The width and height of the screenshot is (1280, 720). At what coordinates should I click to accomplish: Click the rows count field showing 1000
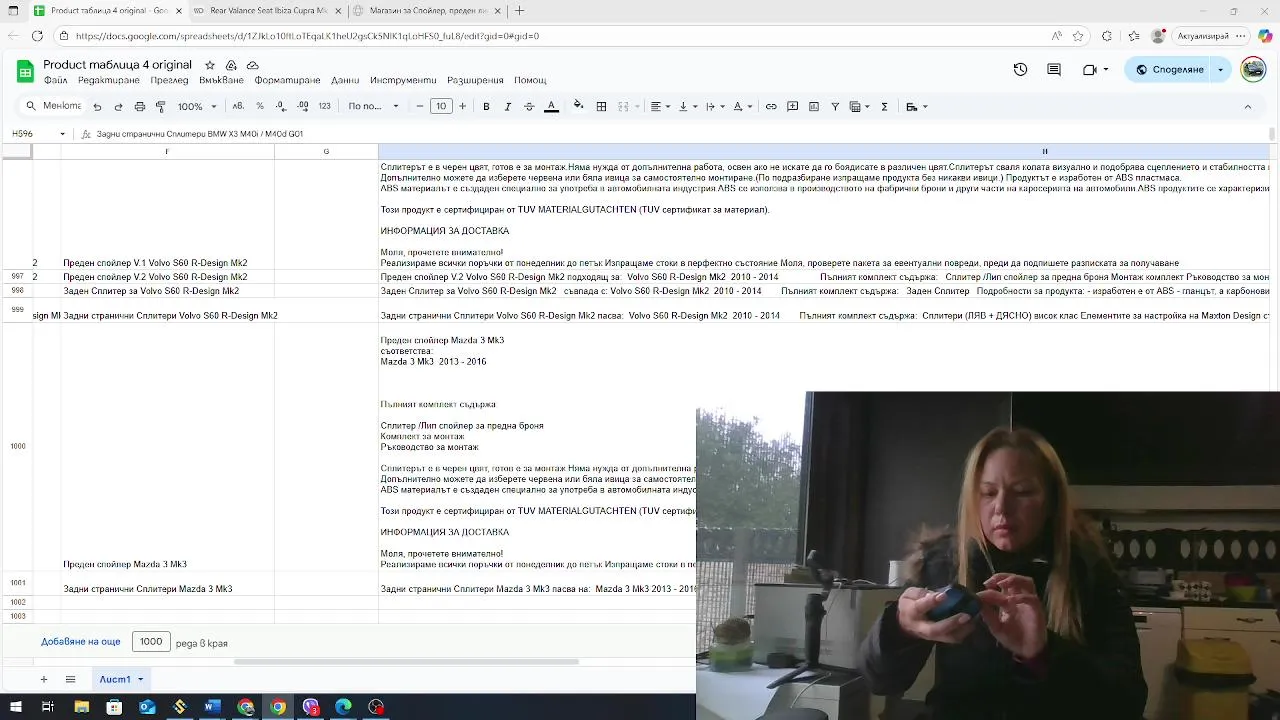[x=151, y=642]
